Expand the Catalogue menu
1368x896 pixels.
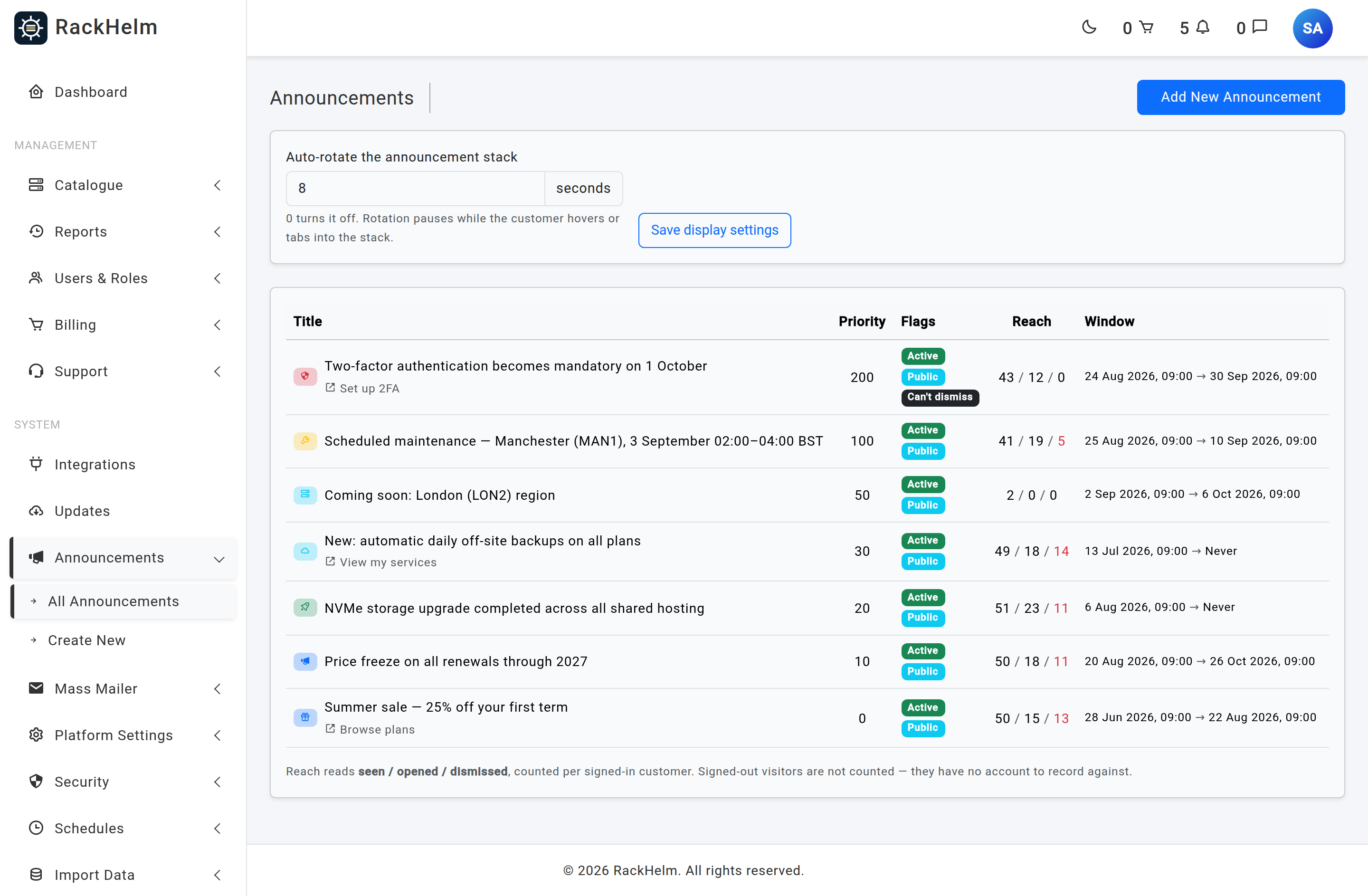tap(123, 185)
